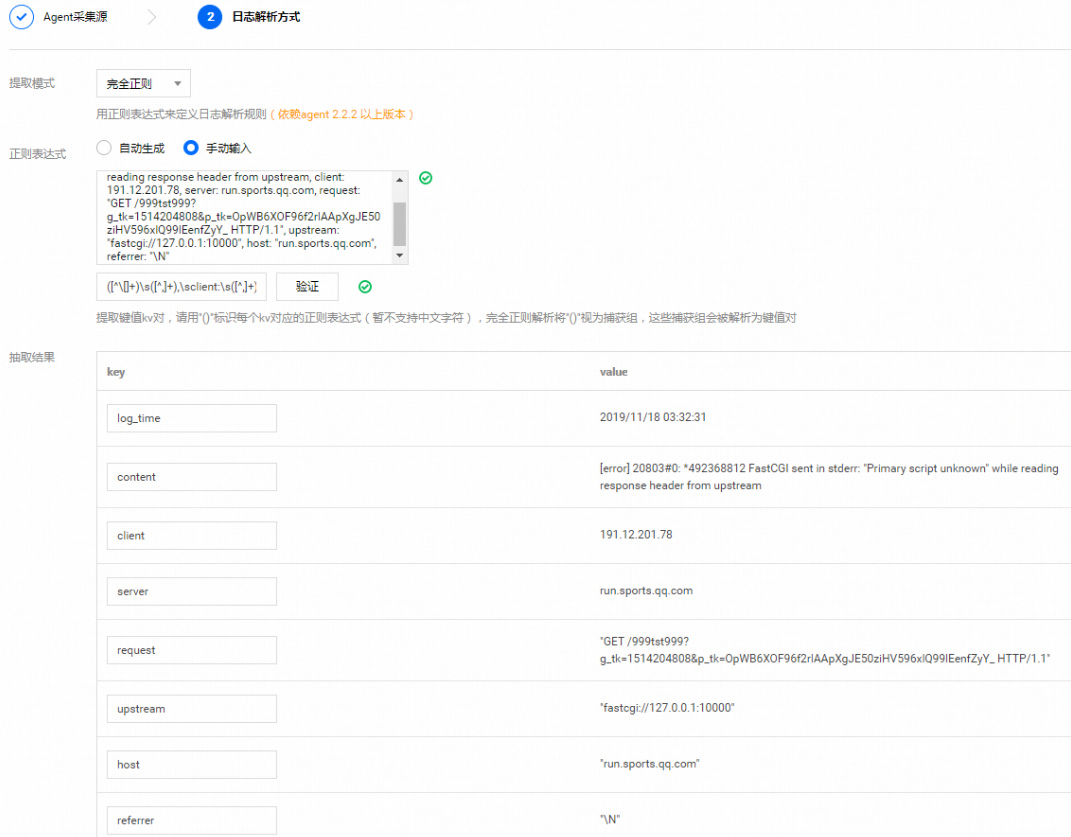
Task: Open the 提取模式 完全正则 dropdown
Action: (x=143, y=83)
